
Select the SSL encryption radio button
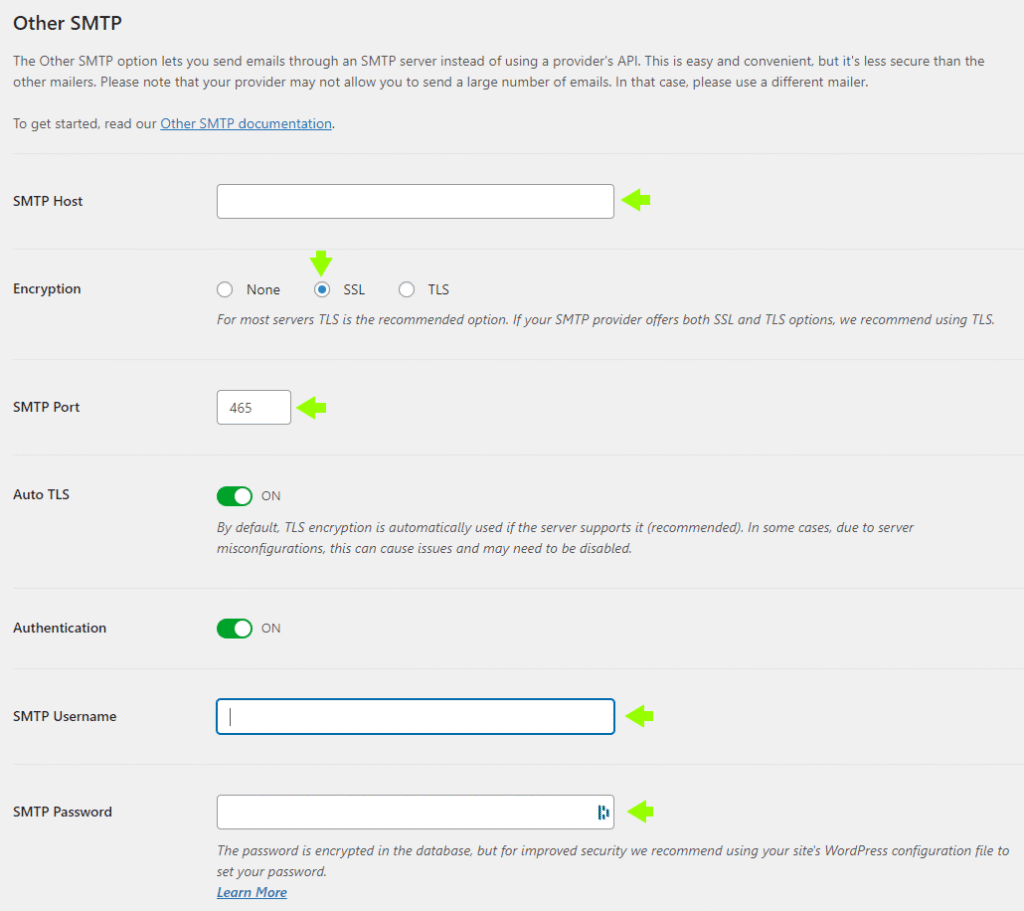point(322,290)
